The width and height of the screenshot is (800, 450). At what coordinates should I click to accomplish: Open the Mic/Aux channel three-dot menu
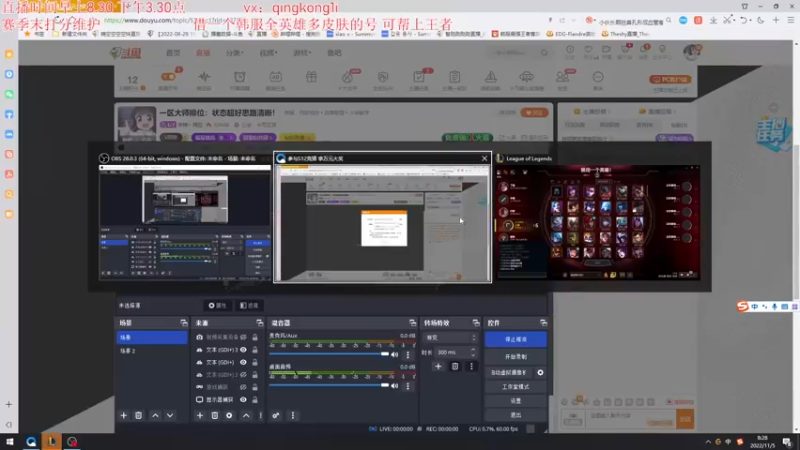tap(408, 354)
